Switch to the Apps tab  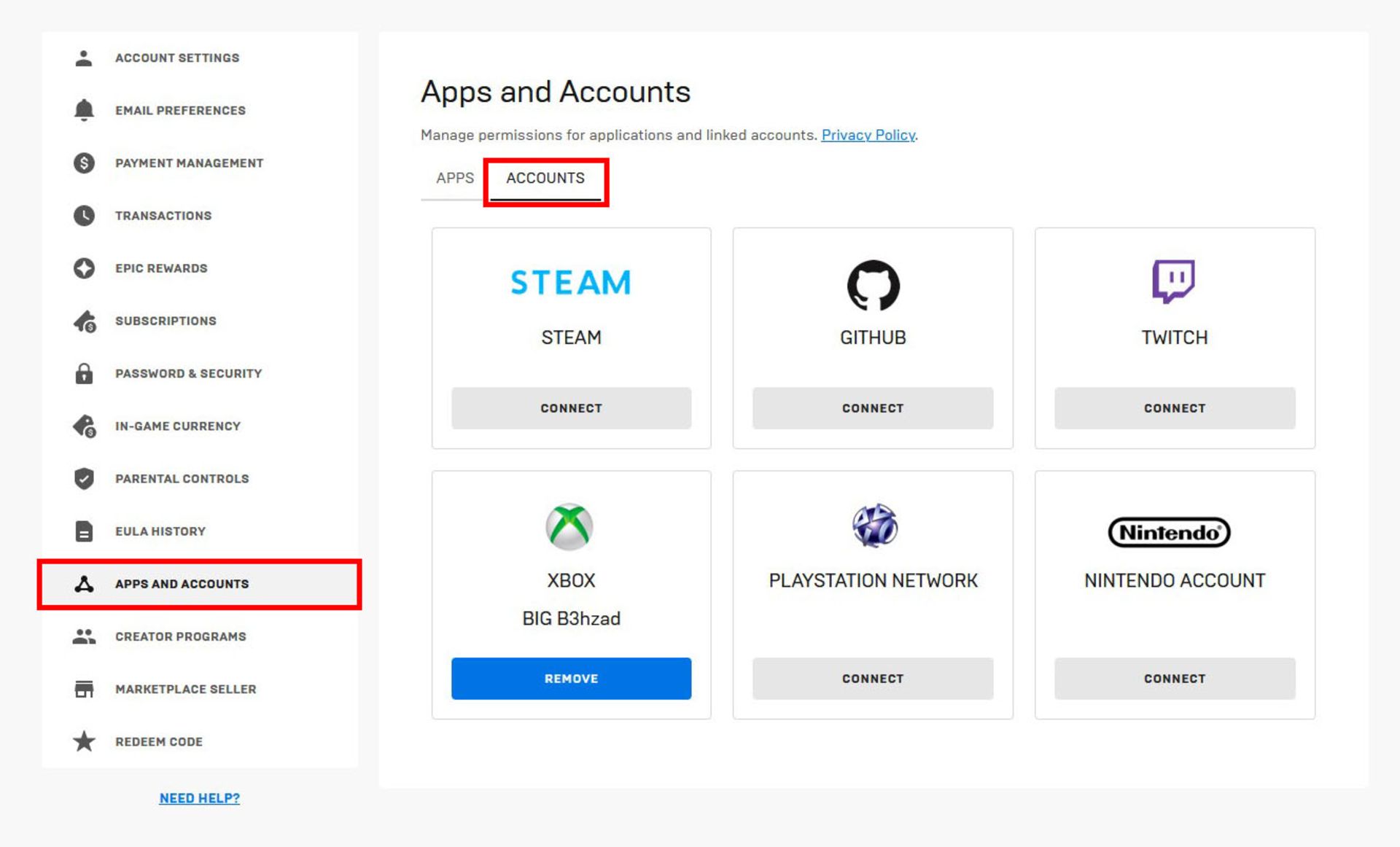(x=454, y=178)
